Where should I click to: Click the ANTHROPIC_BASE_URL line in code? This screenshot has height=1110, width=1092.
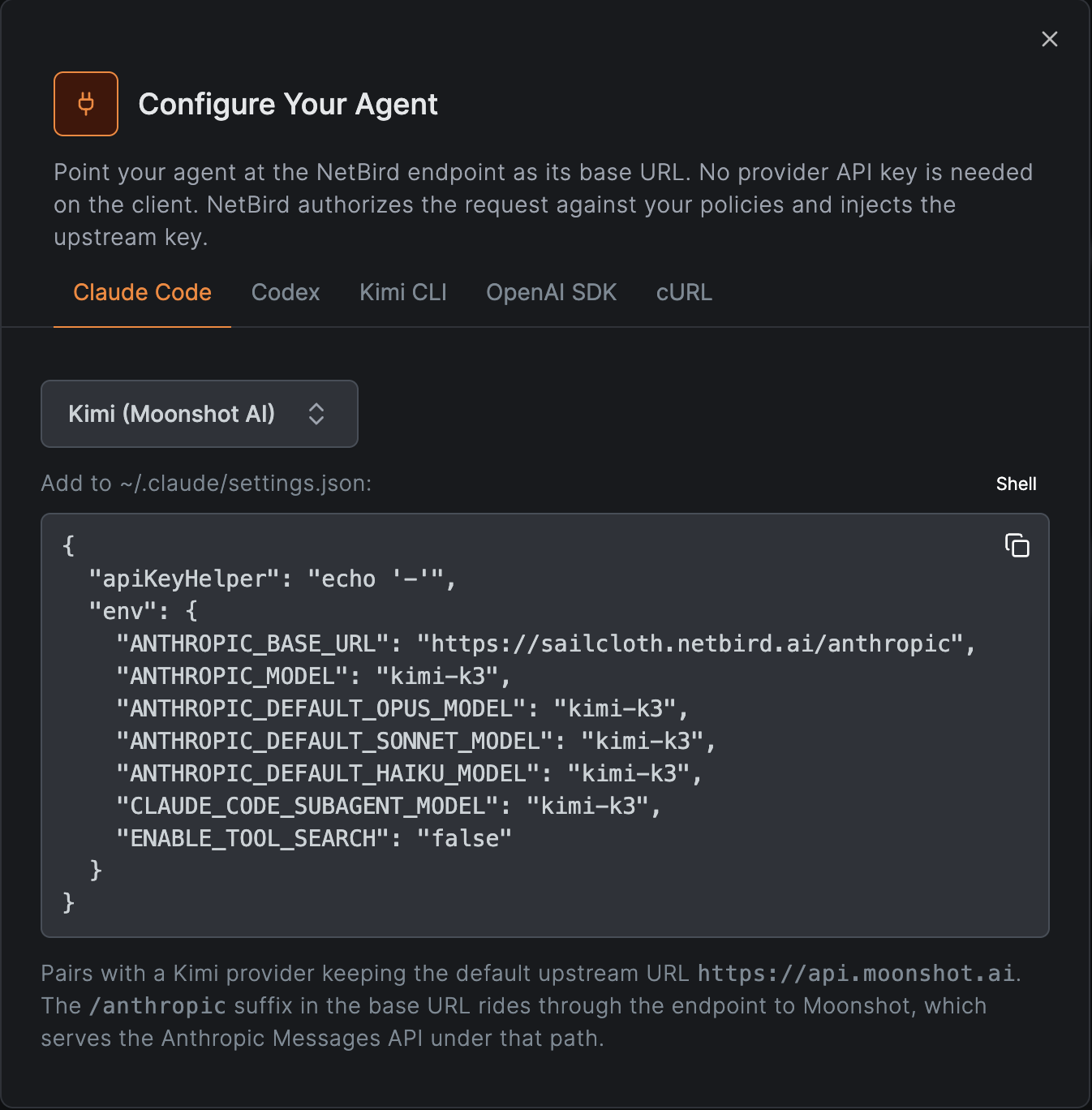[x=546, y=643]
